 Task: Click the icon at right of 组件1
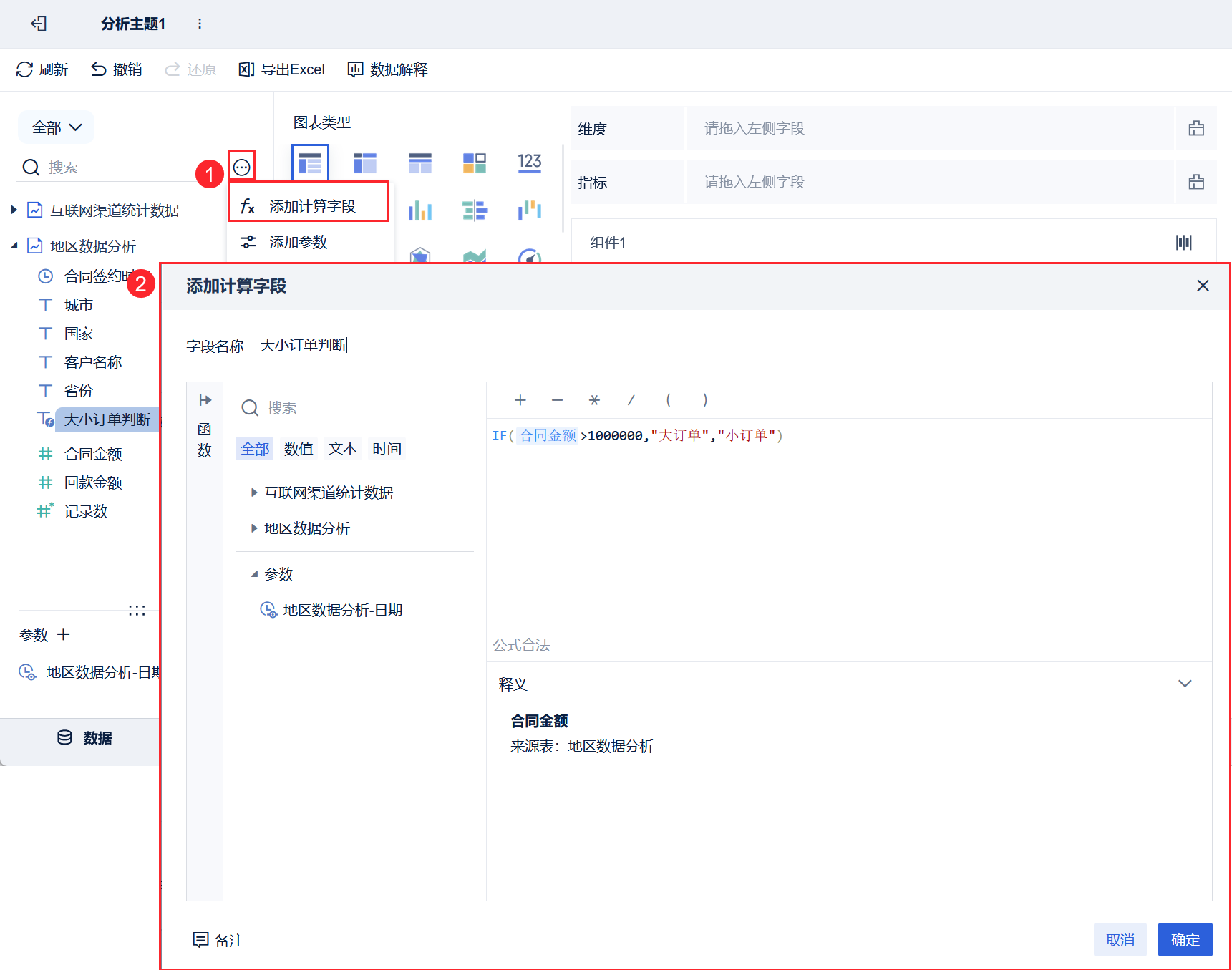tap(1184, 243)
